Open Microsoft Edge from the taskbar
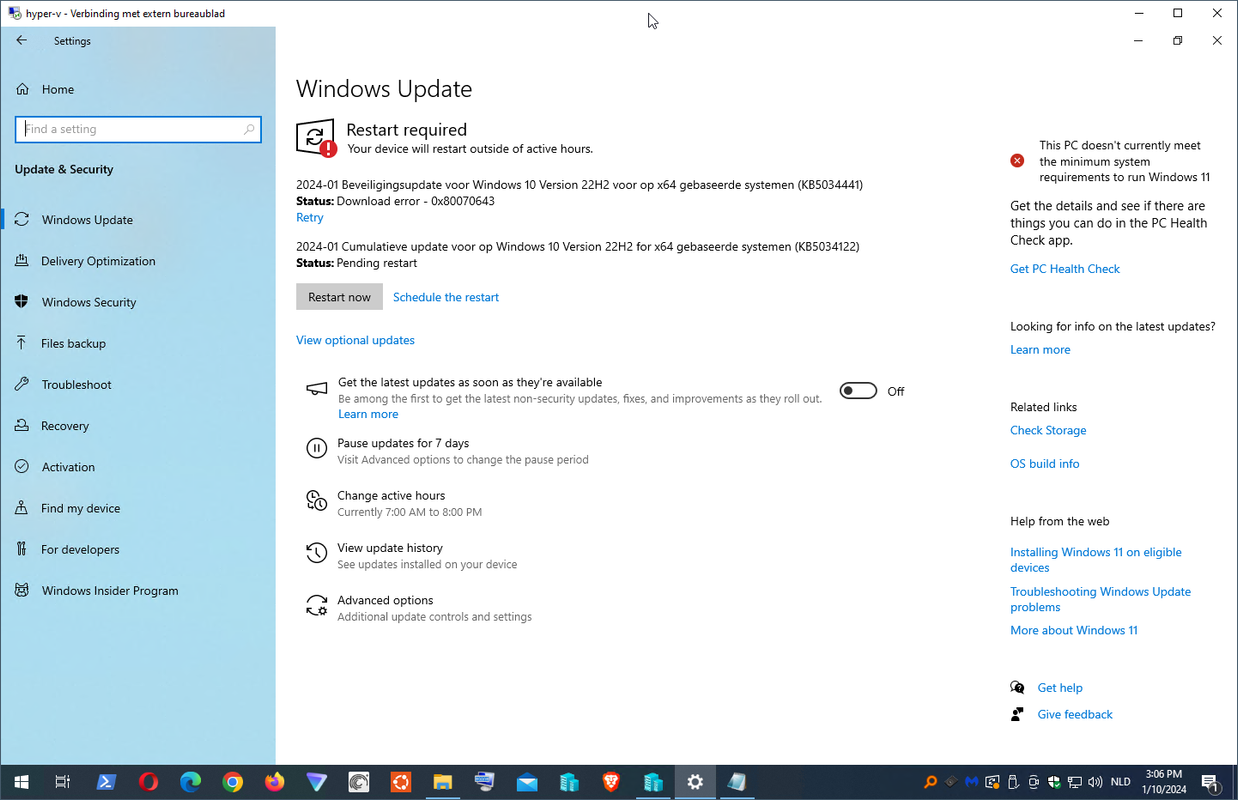 [190, 782]
